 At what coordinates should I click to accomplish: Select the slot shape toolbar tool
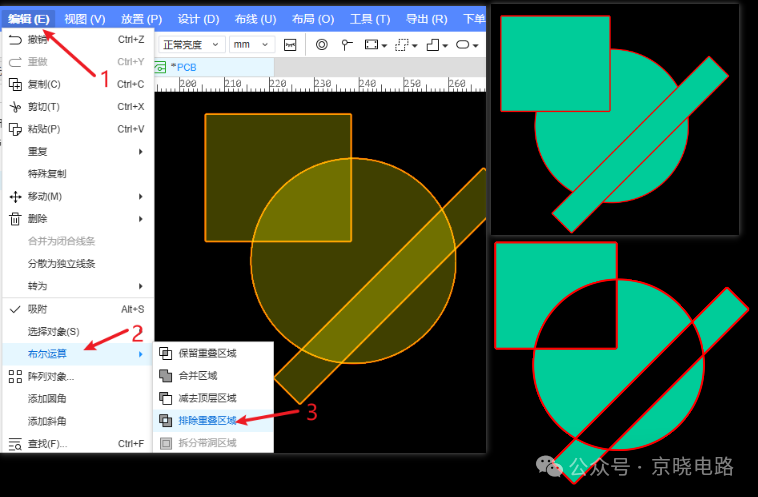(x=463, y=45)
